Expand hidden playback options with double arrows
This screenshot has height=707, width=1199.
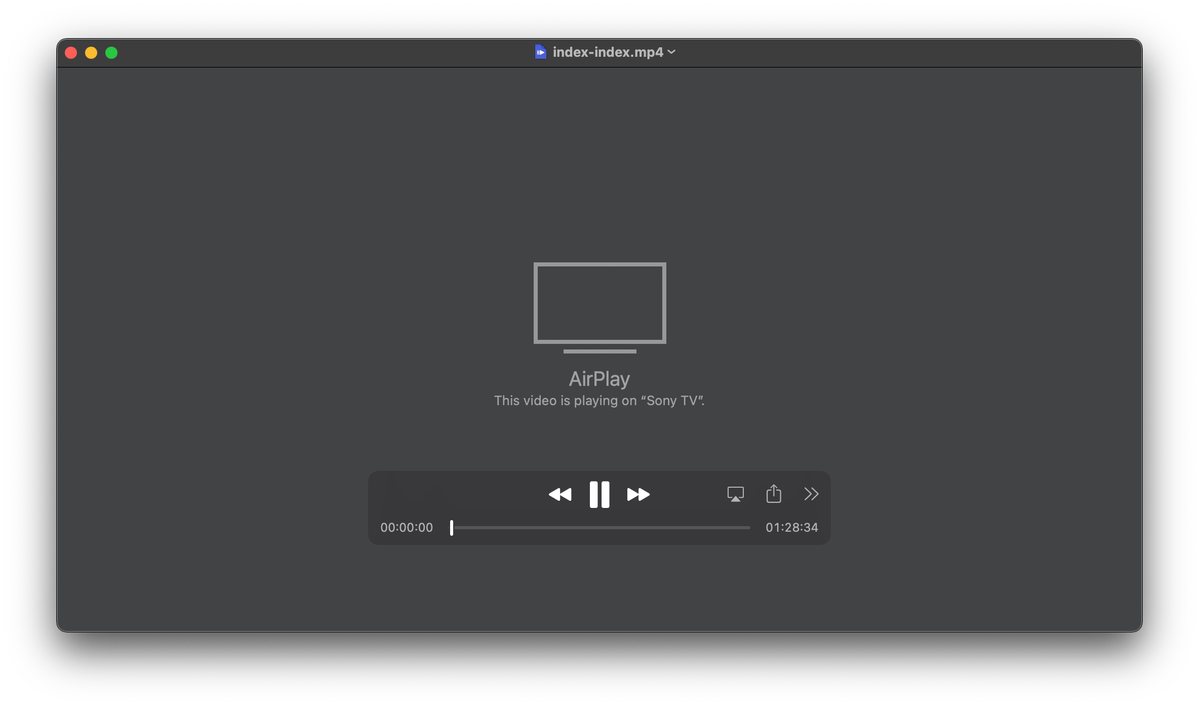click(x=811, y=493)
